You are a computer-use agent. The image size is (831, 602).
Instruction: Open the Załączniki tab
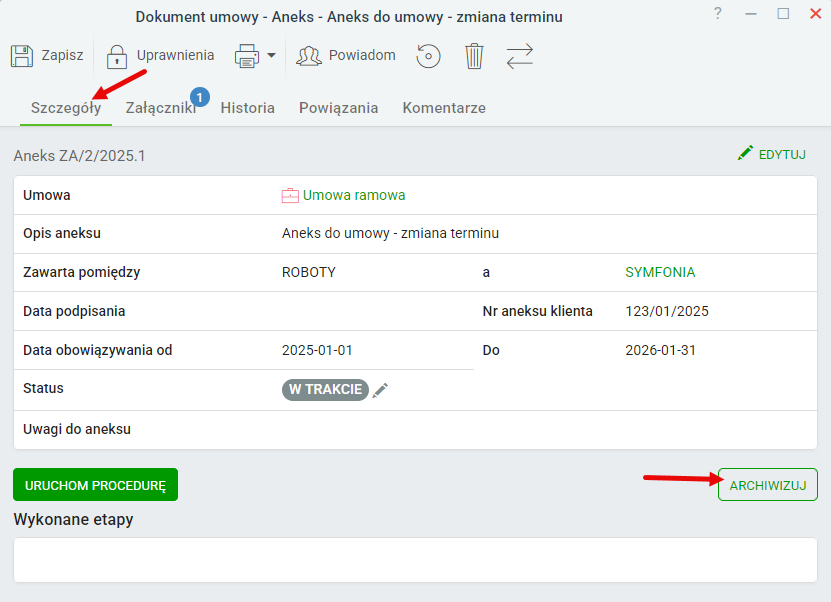click(x=161, y=108)
